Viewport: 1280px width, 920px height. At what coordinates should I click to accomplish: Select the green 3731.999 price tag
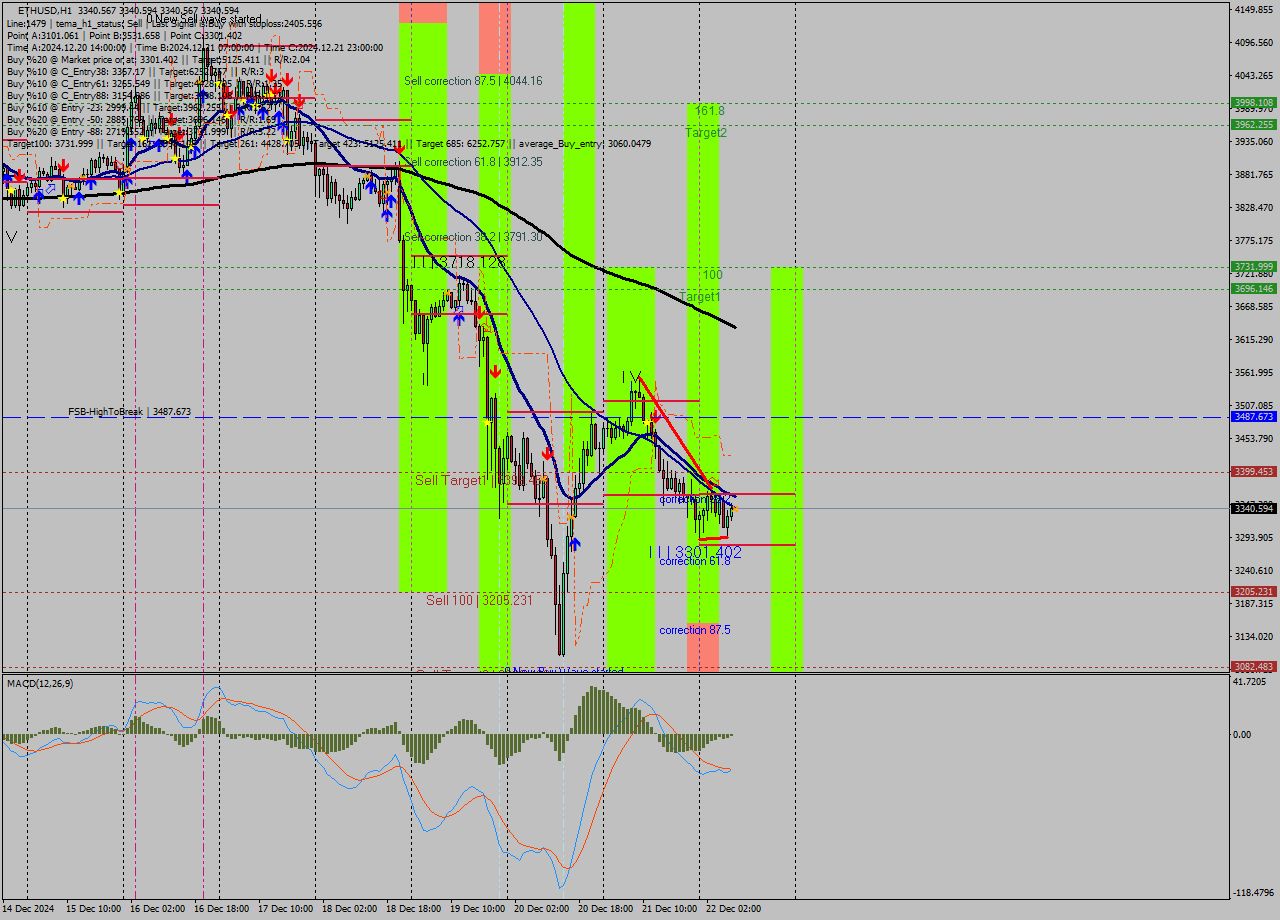pyautogui.click(x=1254, y=267)
